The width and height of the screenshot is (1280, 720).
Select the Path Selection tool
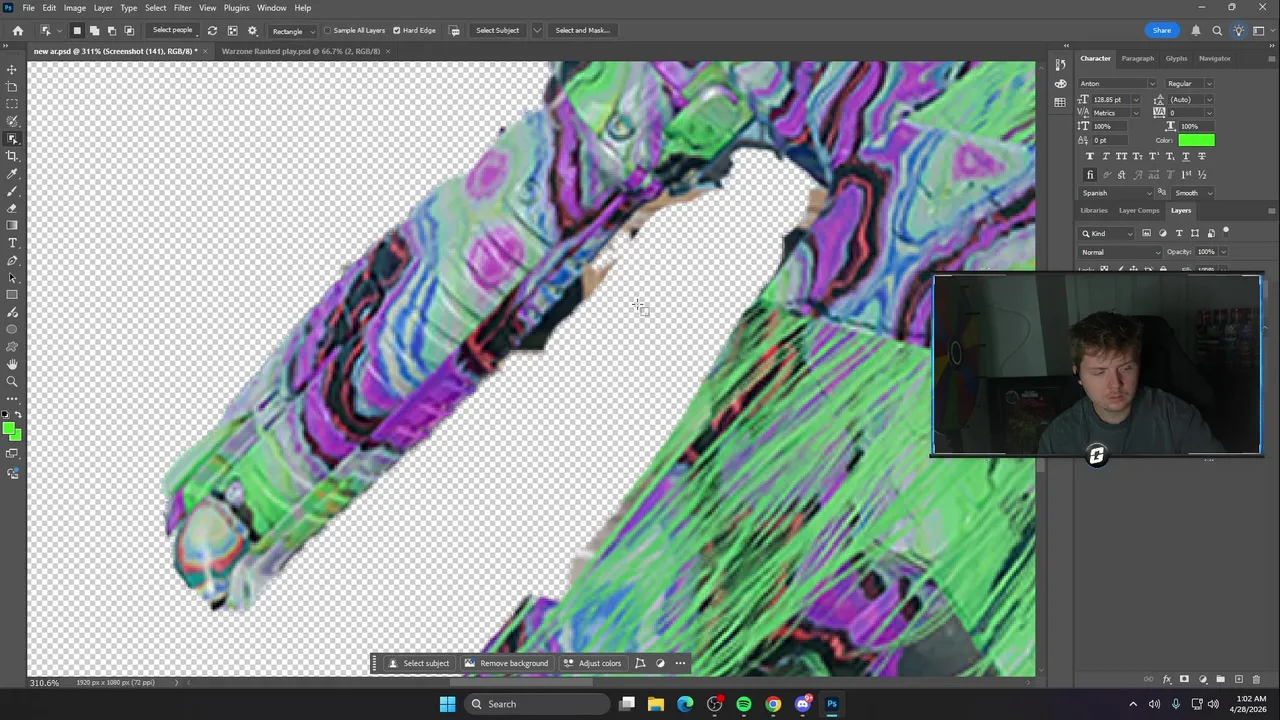(x=12, y=278)
